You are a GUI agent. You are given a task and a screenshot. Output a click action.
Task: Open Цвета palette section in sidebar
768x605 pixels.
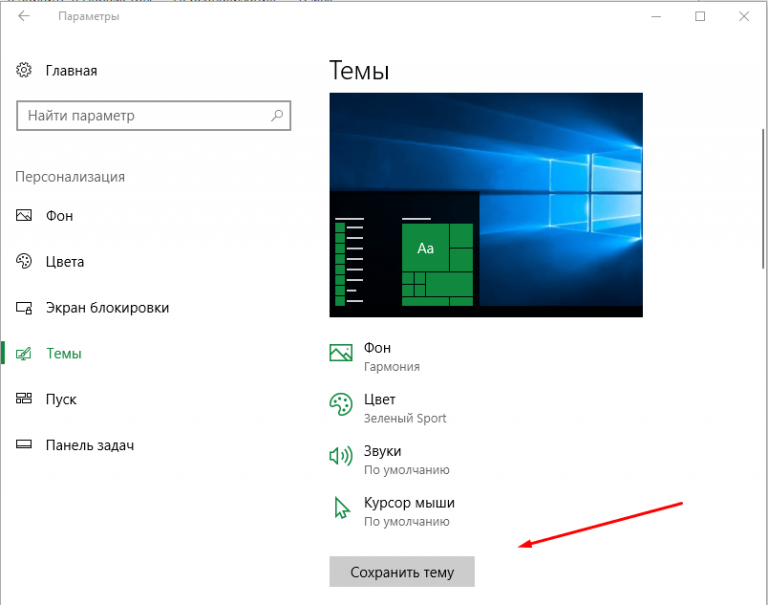click(x=63, y=262)
